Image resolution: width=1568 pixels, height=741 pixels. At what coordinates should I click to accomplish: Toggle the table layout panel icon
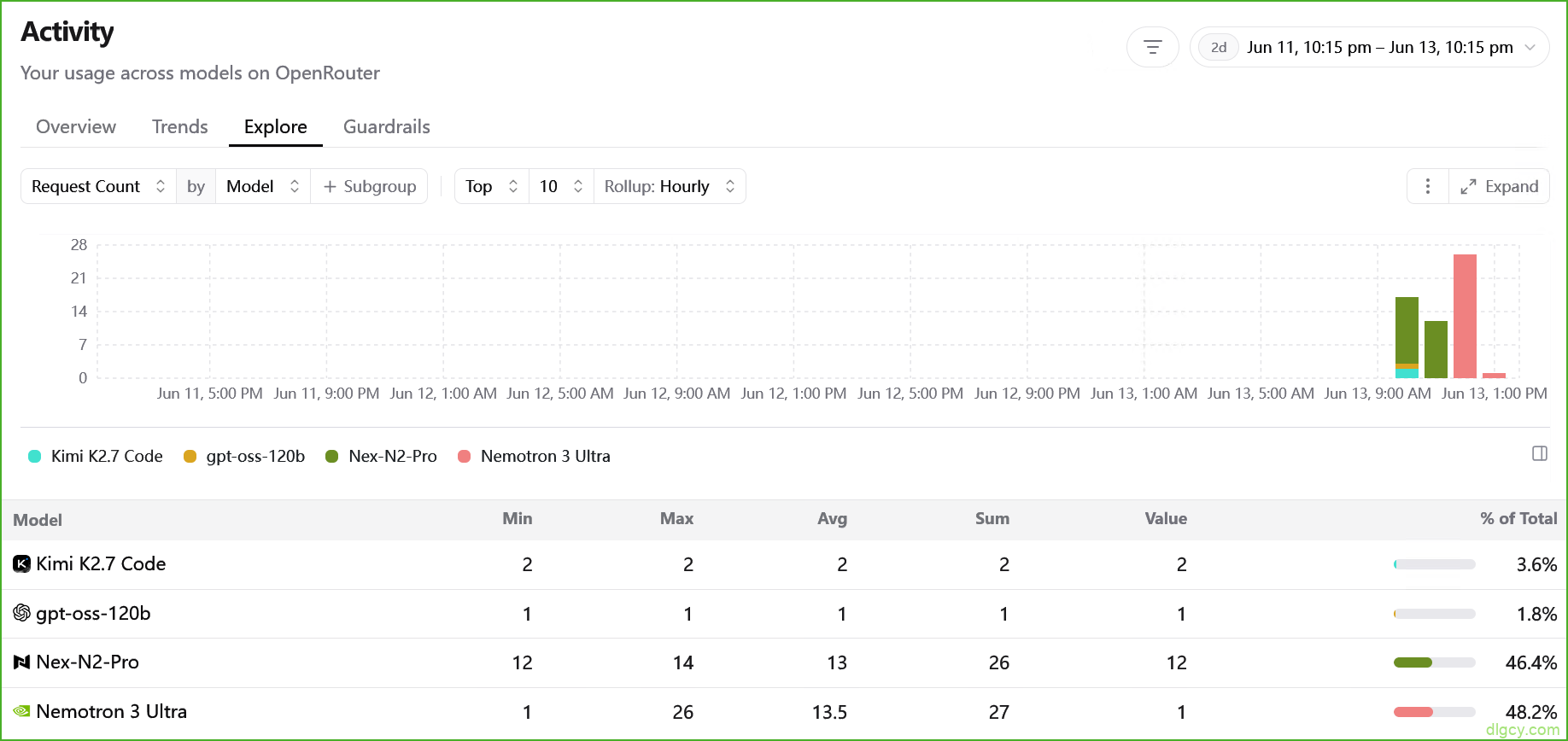click(1539, 453)
